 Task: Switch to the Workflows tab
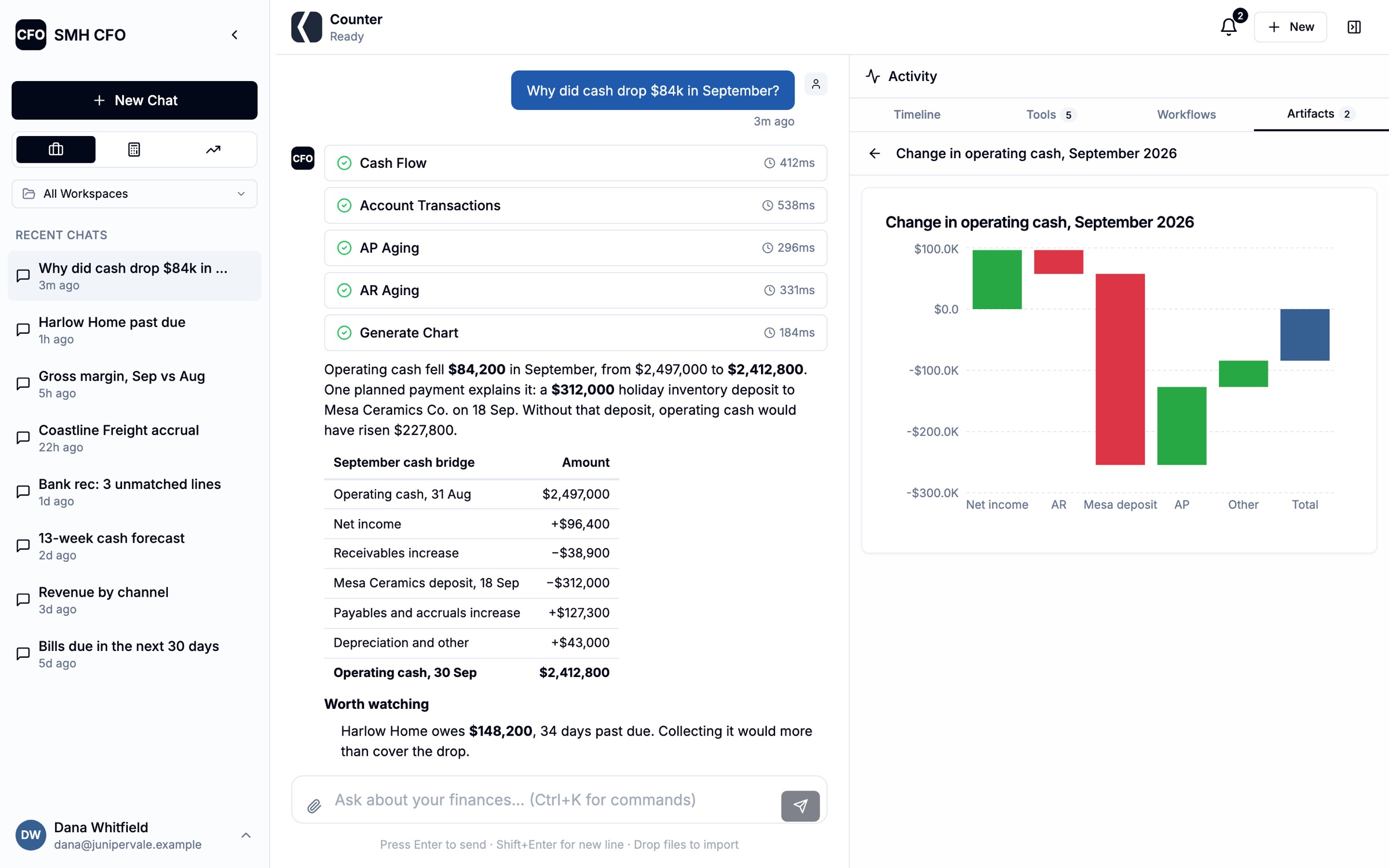click(1186, 115)
